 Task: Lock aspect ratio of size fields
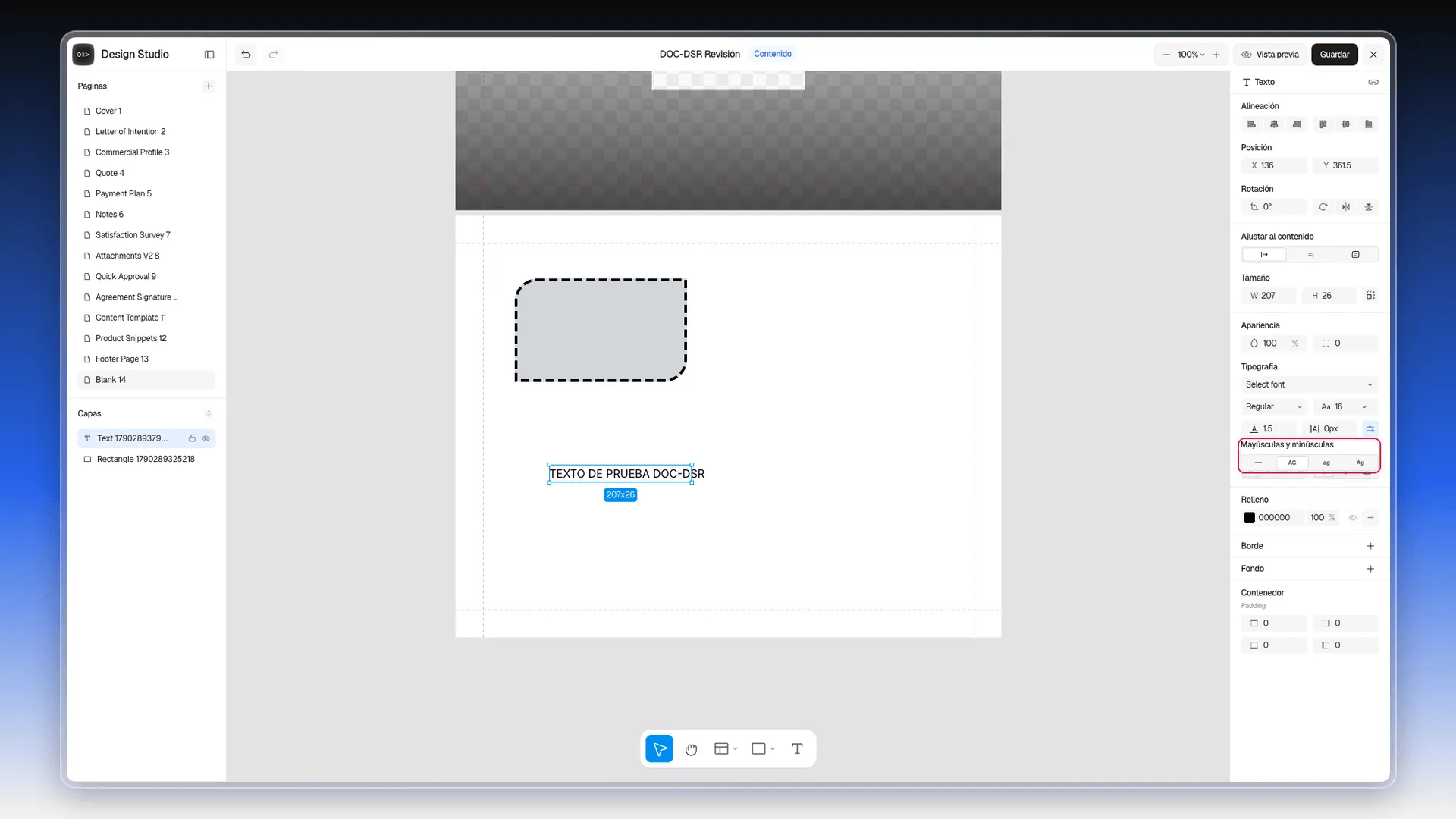point(1370,296)
